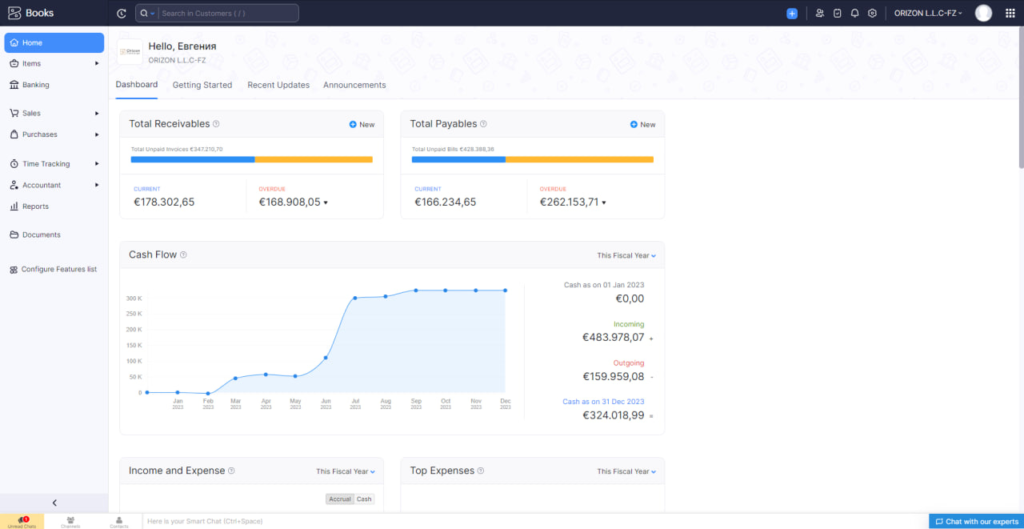Click the referral people icon in top bar
The height and width of the screenshot is (529, 1024).
(820, 13)
